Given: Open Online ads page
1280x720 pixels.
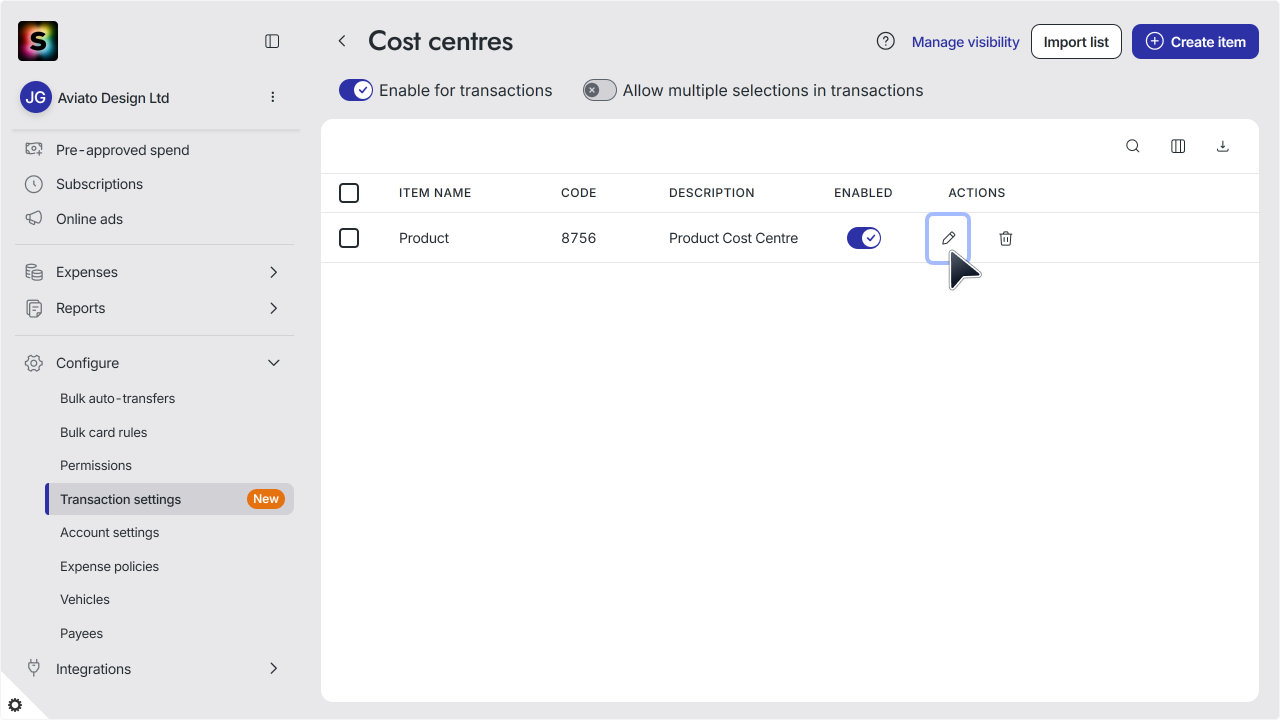Looking at the screenshot, I should (89, 219).
